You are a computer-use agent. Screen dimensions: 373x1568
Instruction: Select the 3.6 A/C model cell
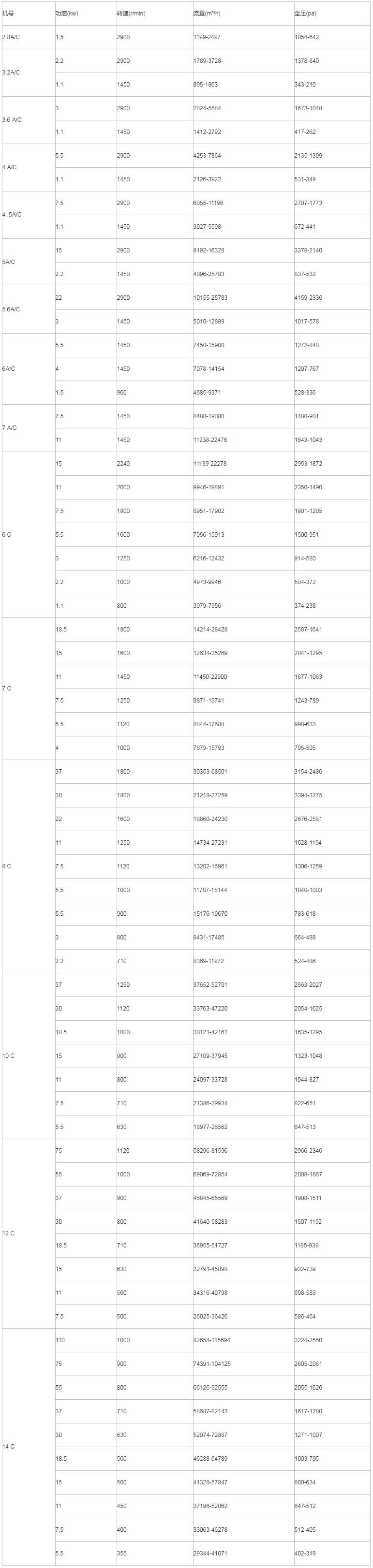[x=12, y=120]
